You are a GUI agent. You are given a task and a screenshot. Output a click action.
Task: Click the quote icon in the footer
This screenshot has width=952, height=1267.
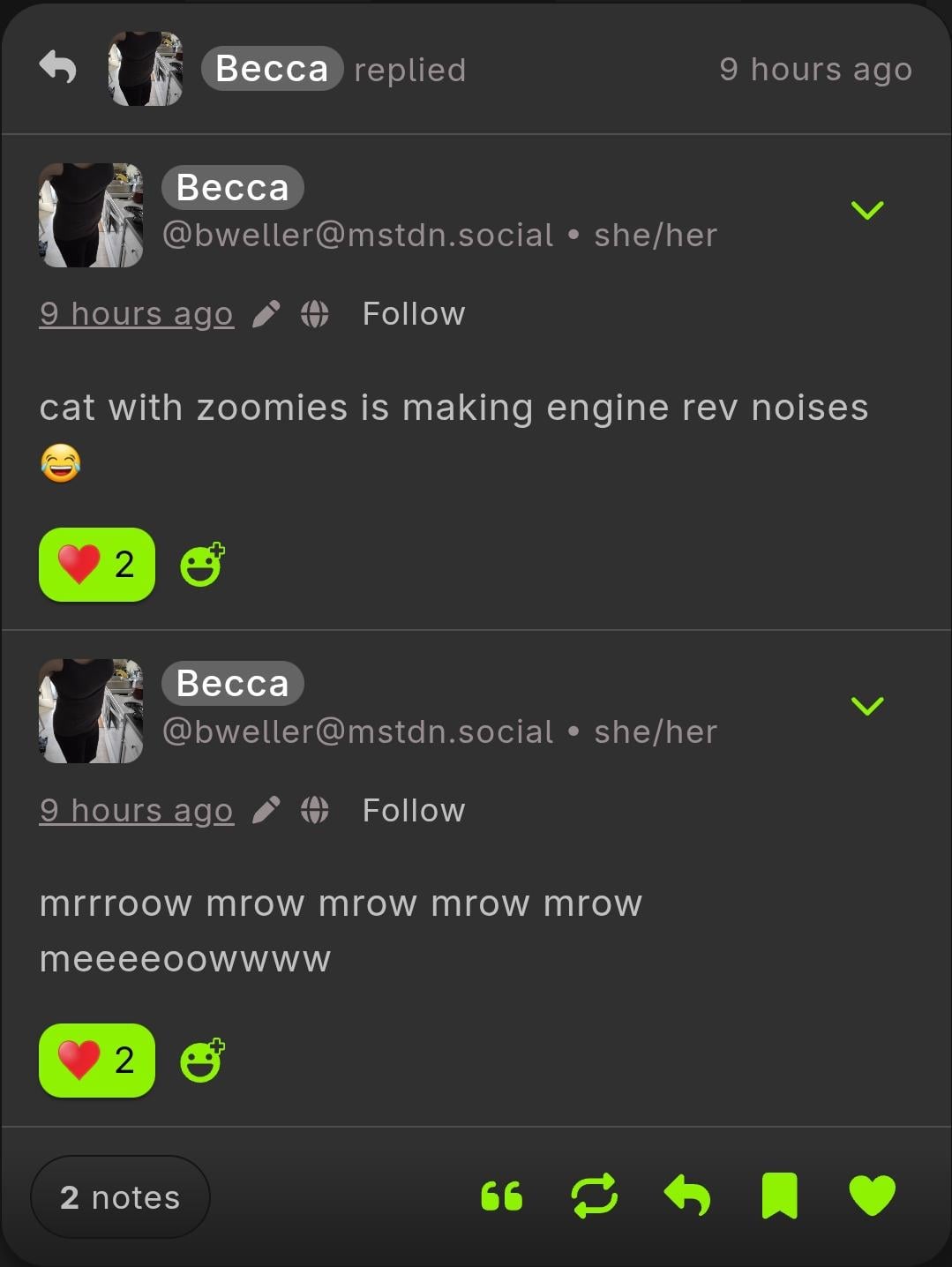(502, 1196)
